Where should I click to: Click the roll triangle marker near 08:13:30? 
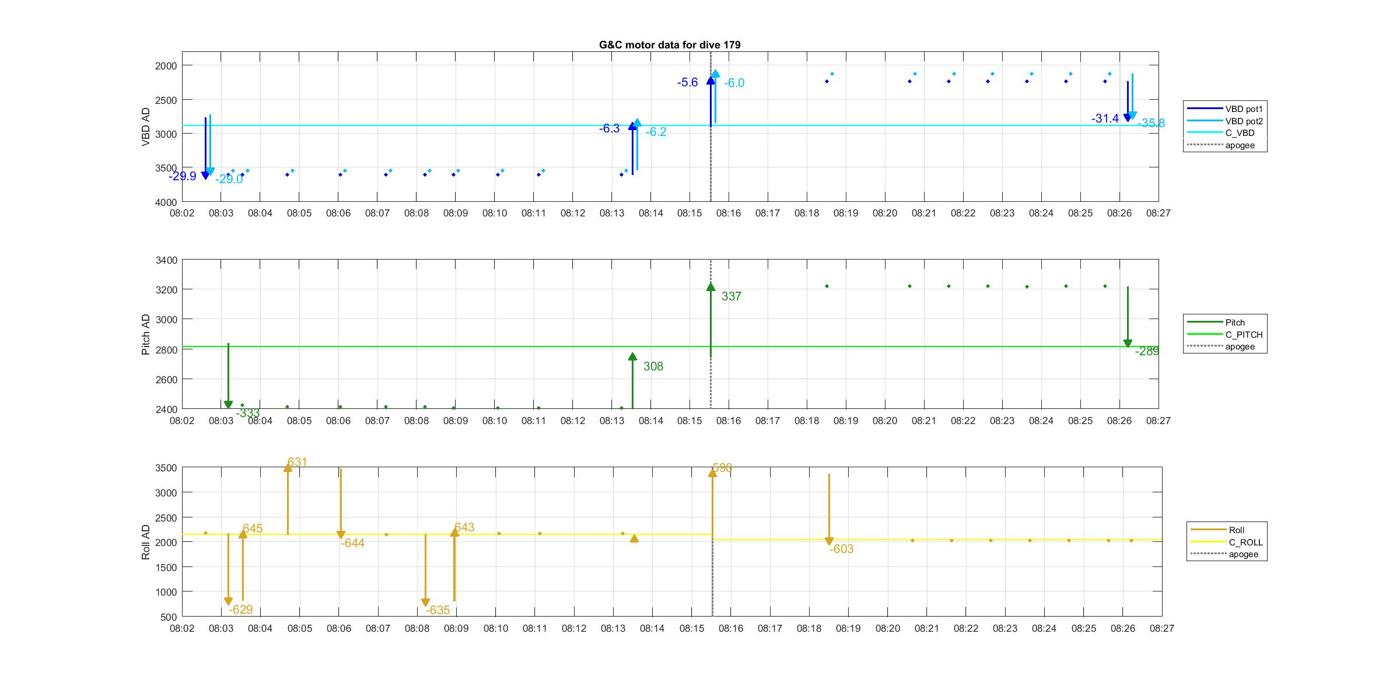point(634,538)
